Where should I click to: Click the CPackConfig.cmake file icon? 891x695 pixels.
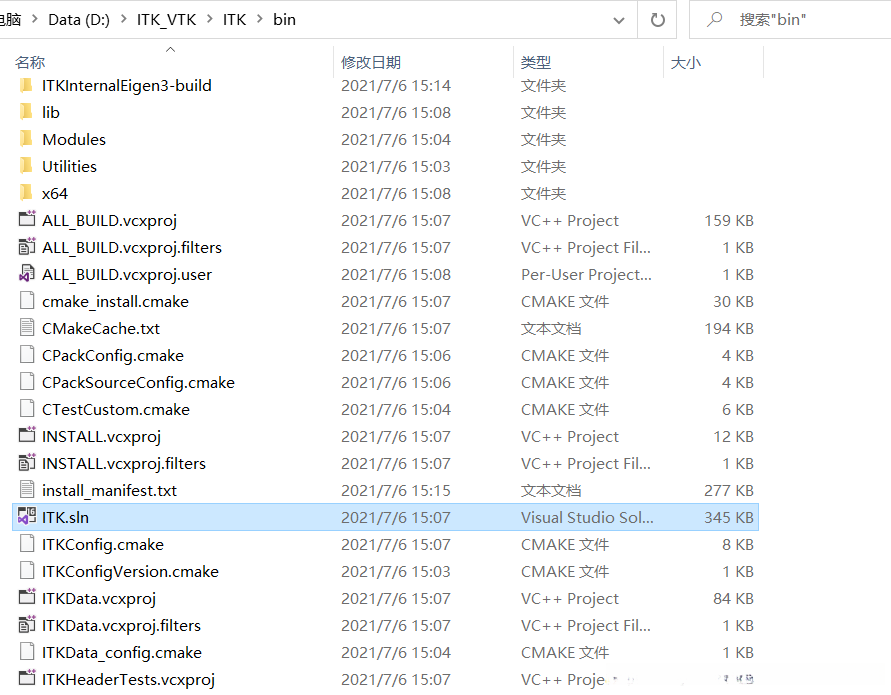pyautogui.click(x=27, y=355)
